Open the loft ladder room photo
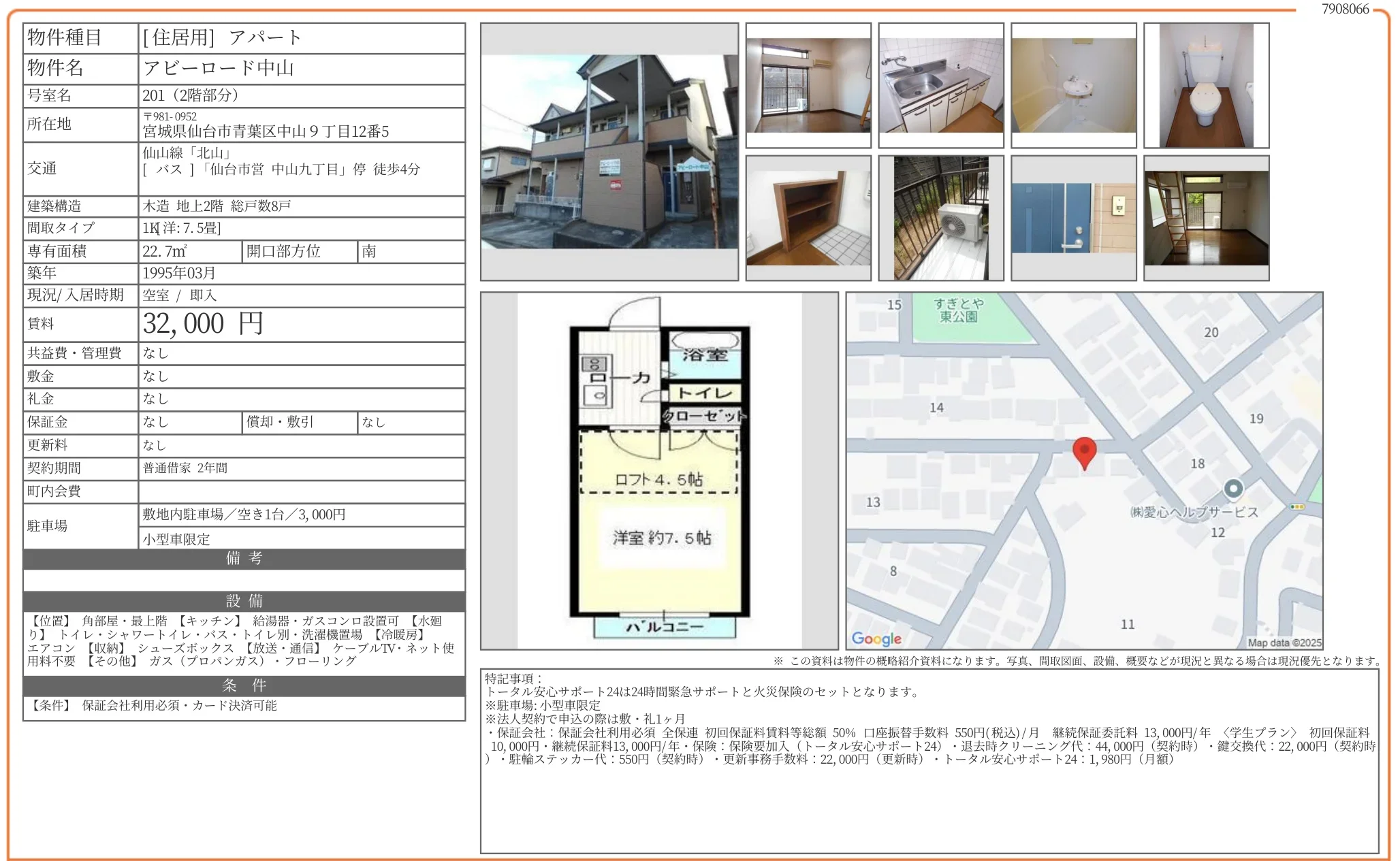 (1206, 218)
